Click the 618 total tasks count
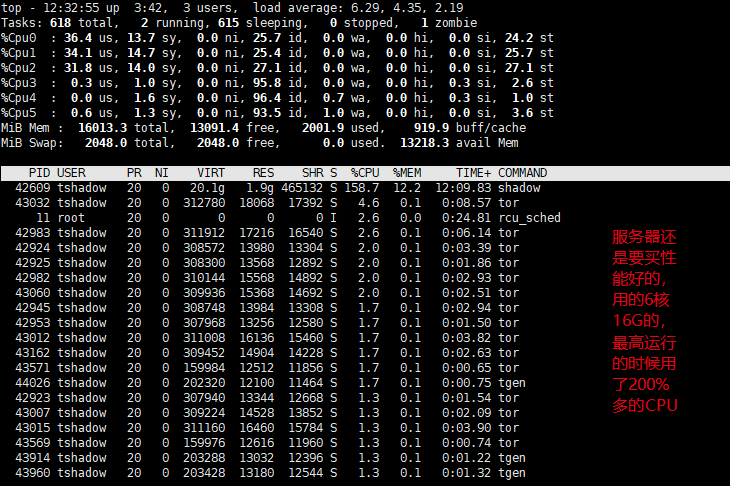The image size is (730, 486). (x=61, y=23)
